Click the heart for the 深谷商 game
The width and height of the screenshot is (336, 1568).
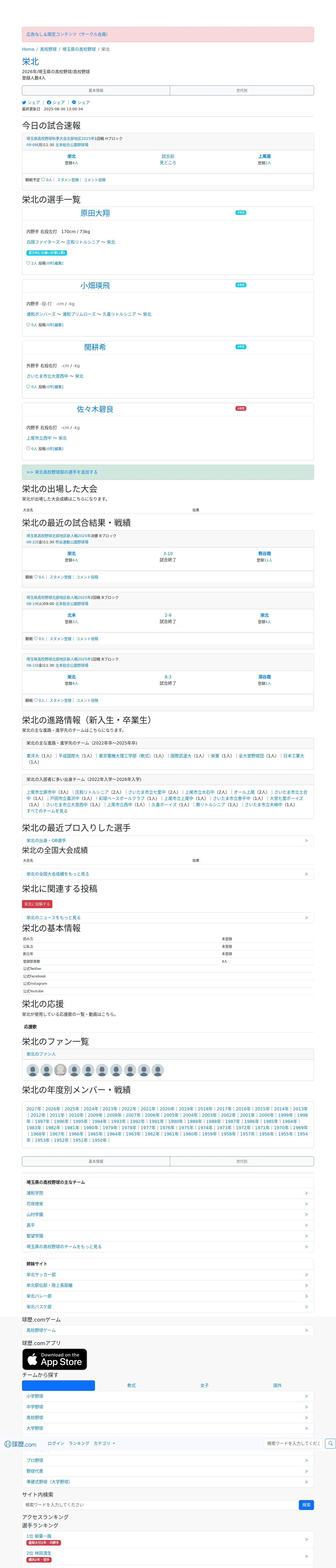coord(36,701)
